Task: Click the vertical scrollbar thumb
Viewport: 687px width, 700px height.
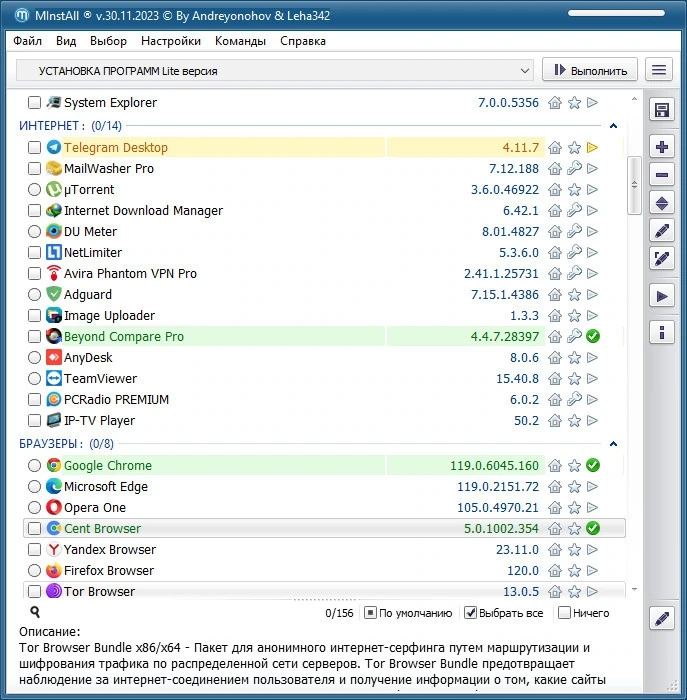Action: pos(634,185)
